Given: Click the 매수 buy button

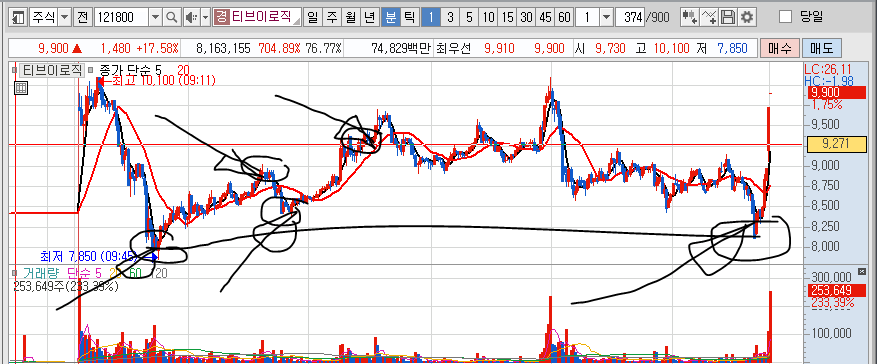Looking at the screenshot, I should [780, 49].
